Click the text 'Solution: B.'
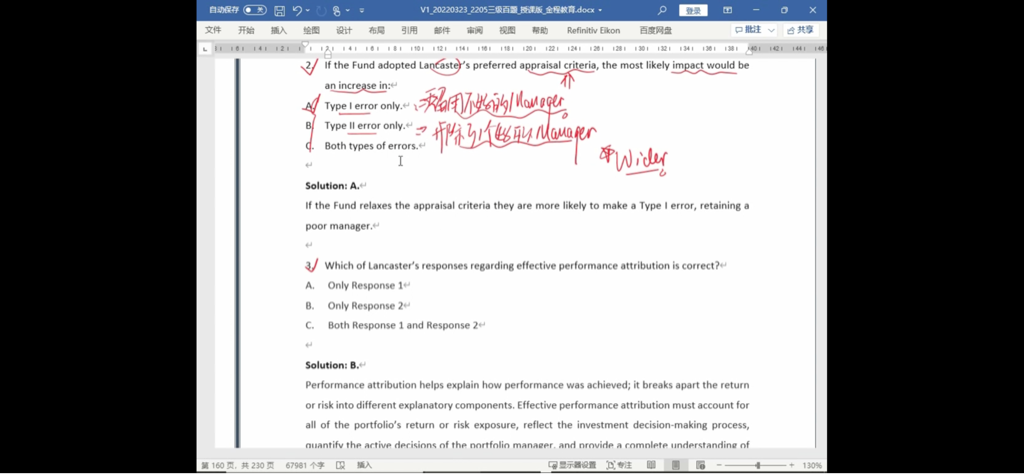This screenshot has height=474, width=1024. click(332, 365)
